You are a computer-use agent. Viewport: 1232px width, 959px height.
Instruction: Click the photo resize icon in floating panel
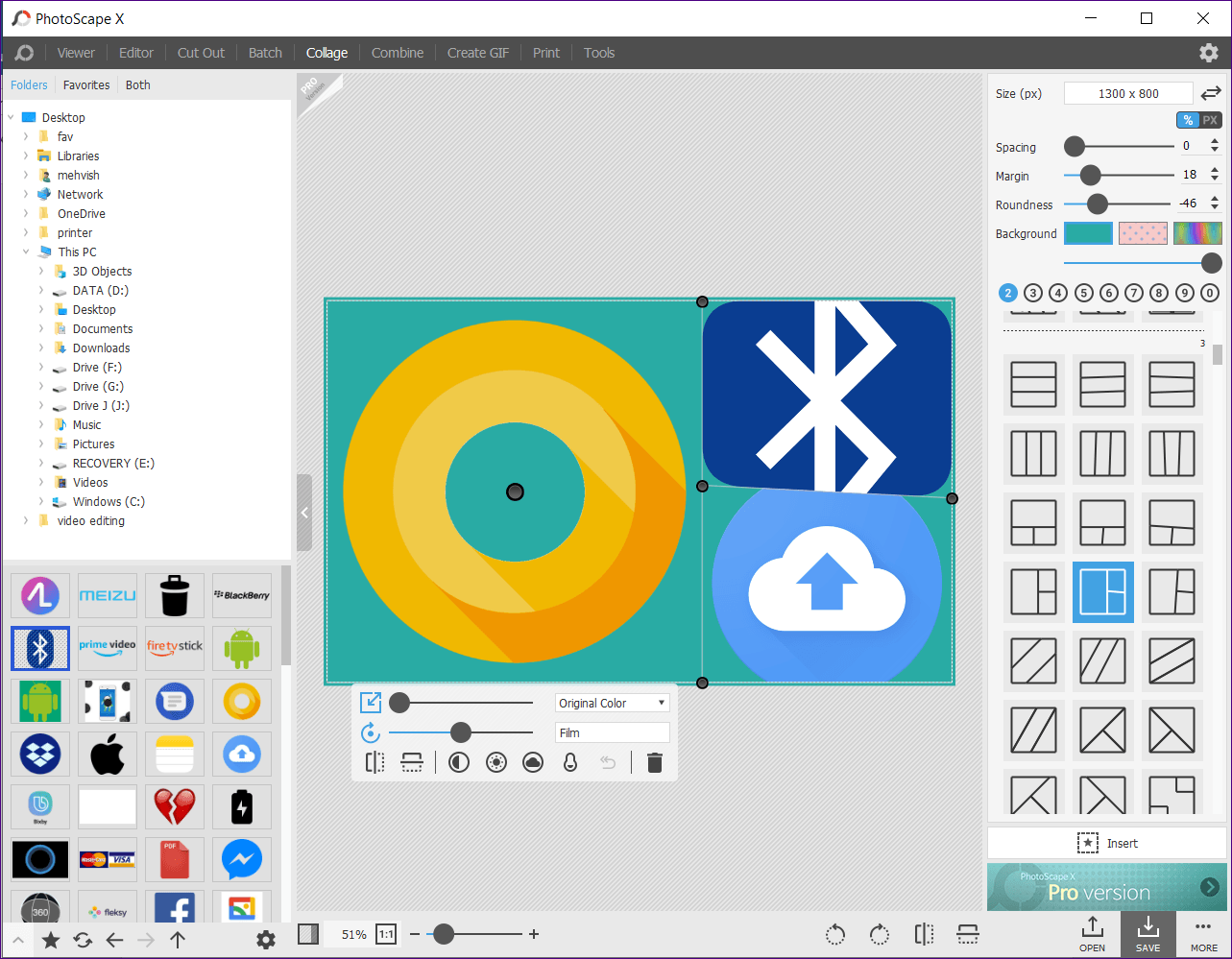(x=371, y=703)
